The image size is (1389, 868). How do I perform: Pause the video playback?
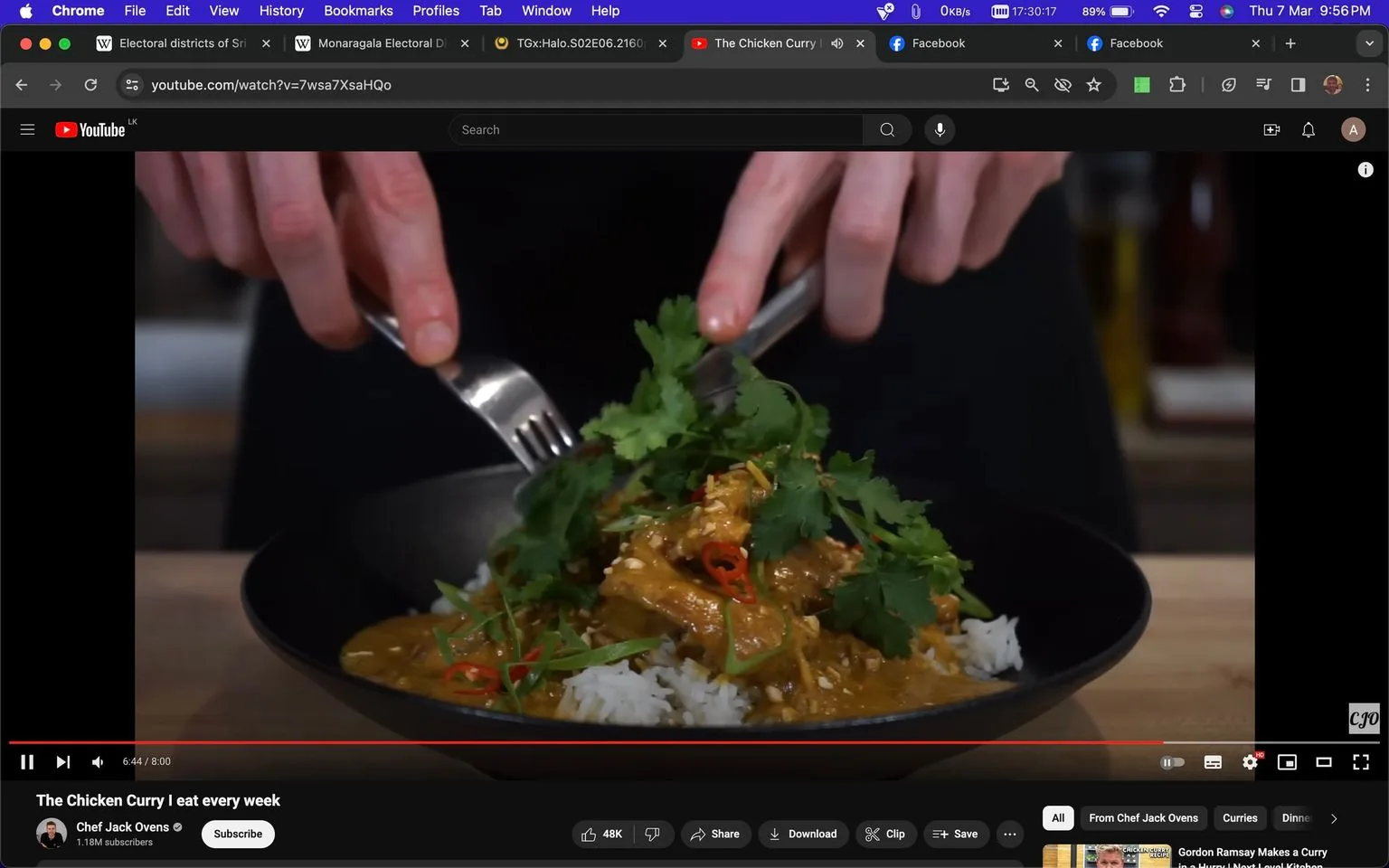26,761
